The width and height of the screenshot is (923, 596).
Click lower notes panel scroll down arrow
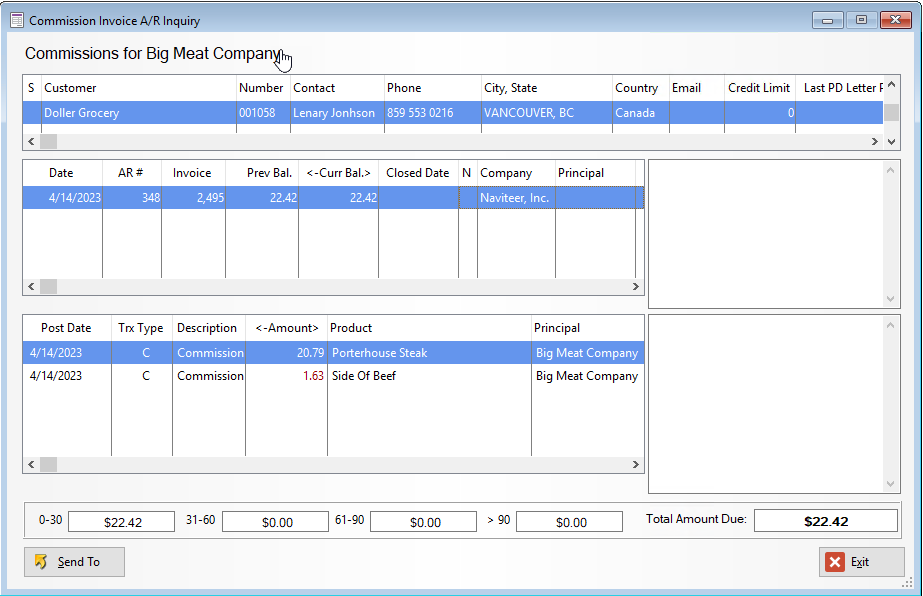(x=890, y=484)
